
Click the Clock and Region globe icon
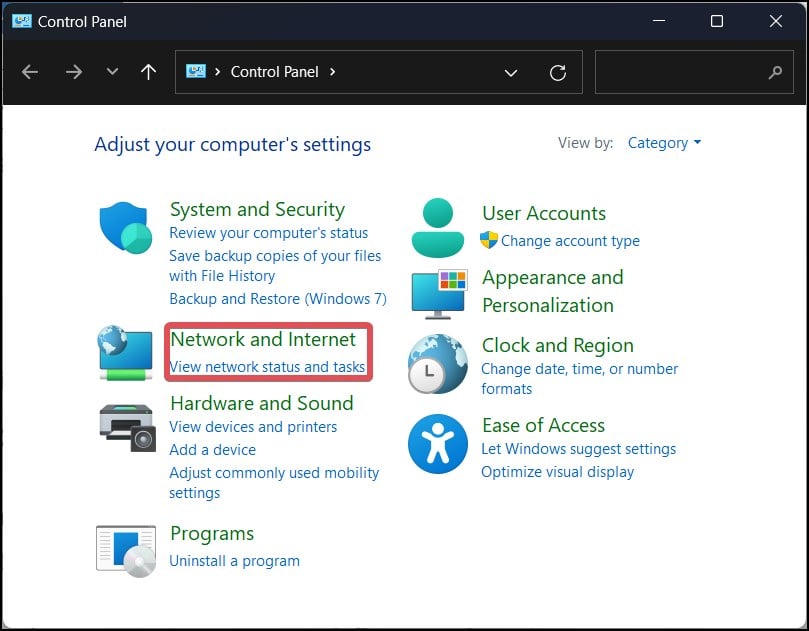point(438,364)
